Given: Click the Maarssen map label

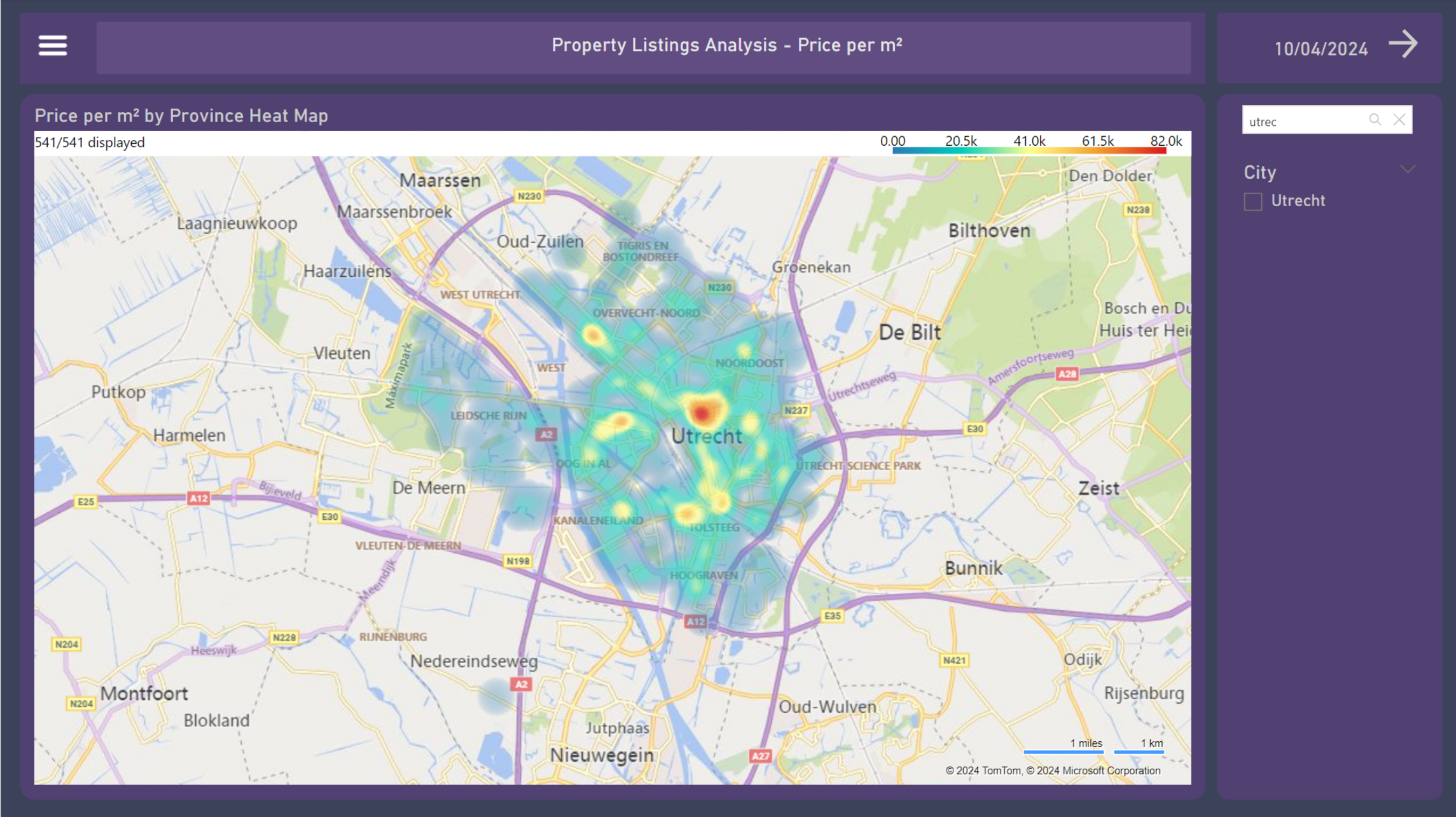Looking at the screenshot, I should click(440, 181).
